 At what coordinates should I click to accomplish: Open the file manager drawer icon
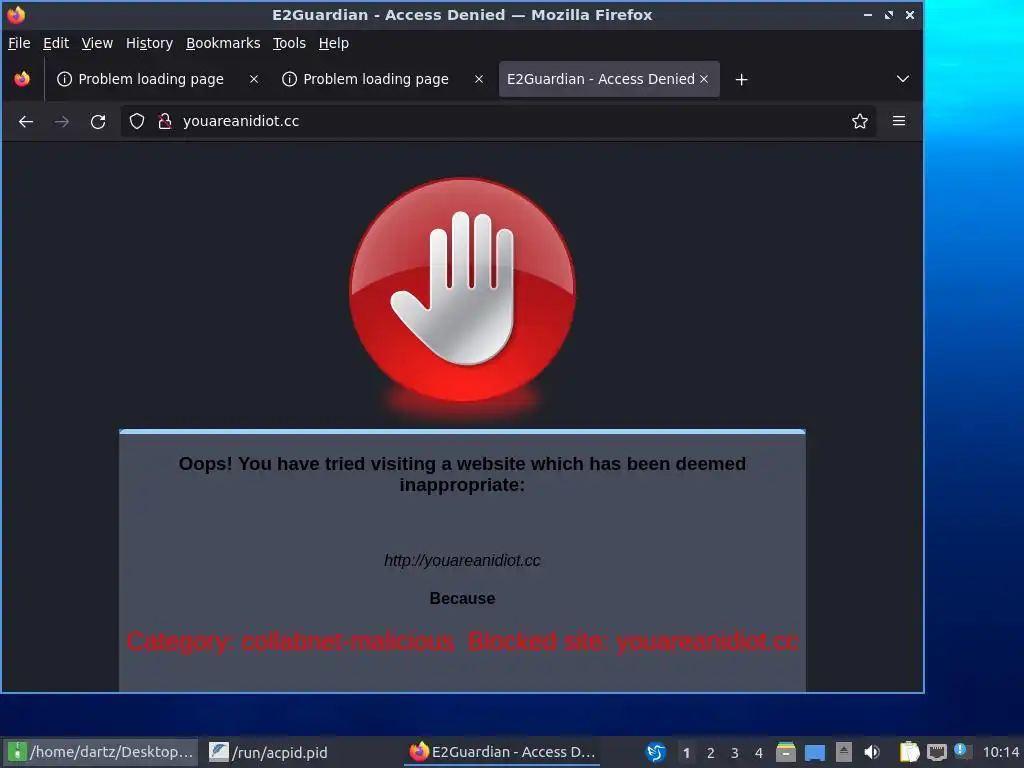click(x=786, y=752)
